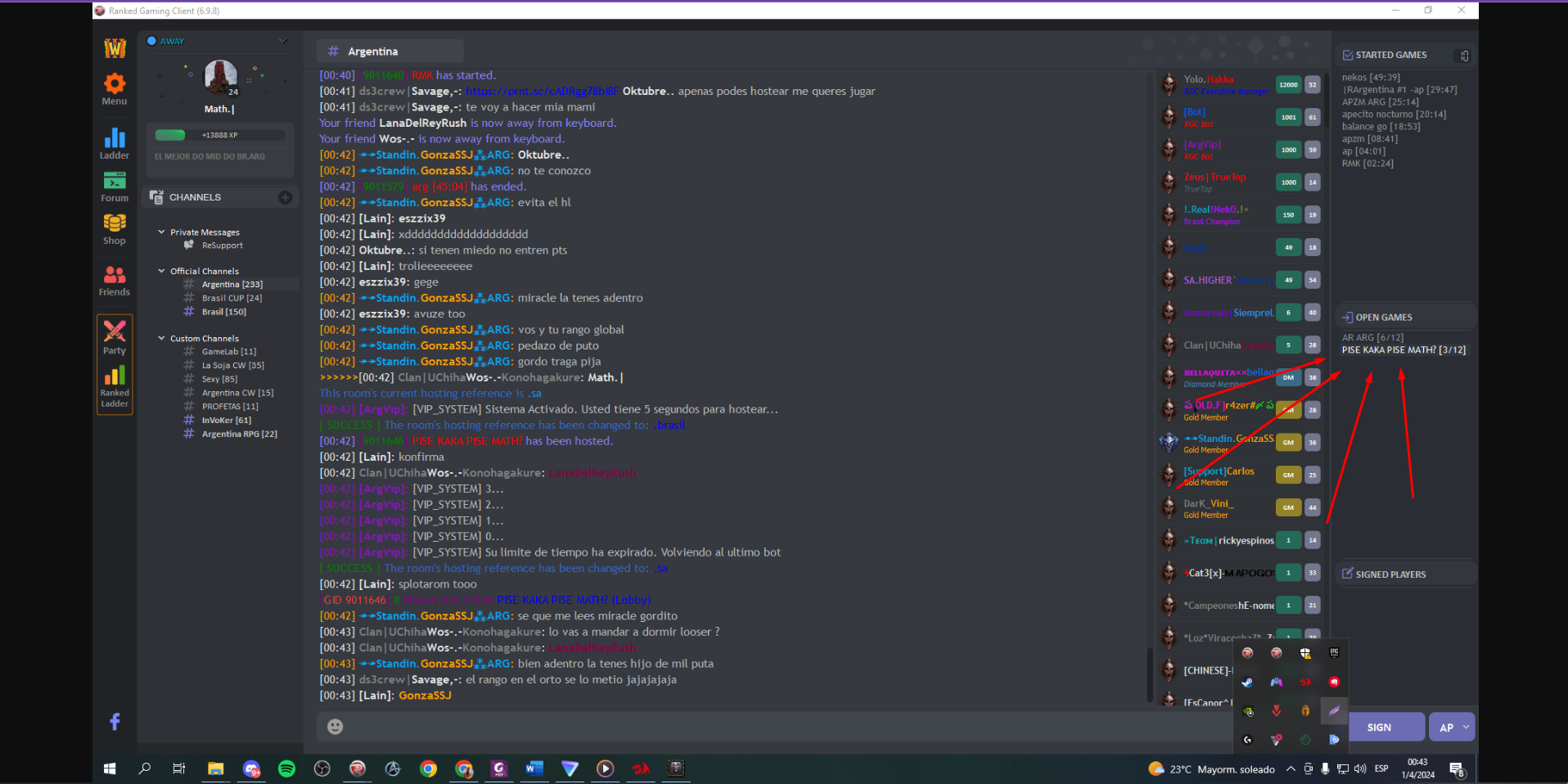Open the emoji picker in chat box
This screenshot has height=784, width=1568.
point(336,726)
